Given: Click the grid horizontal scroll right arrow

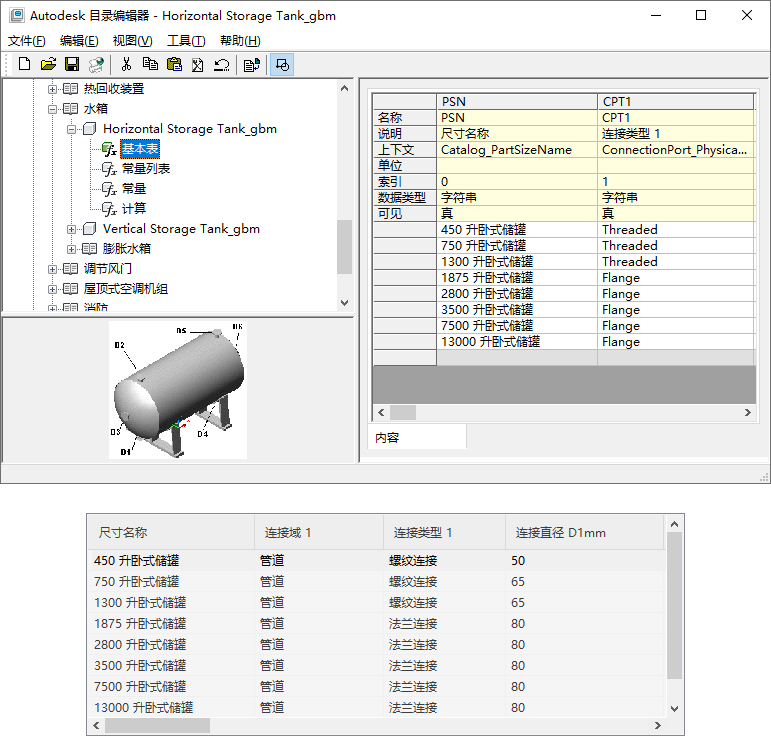Looking at the screenshot, I should (x=747, y=412).
